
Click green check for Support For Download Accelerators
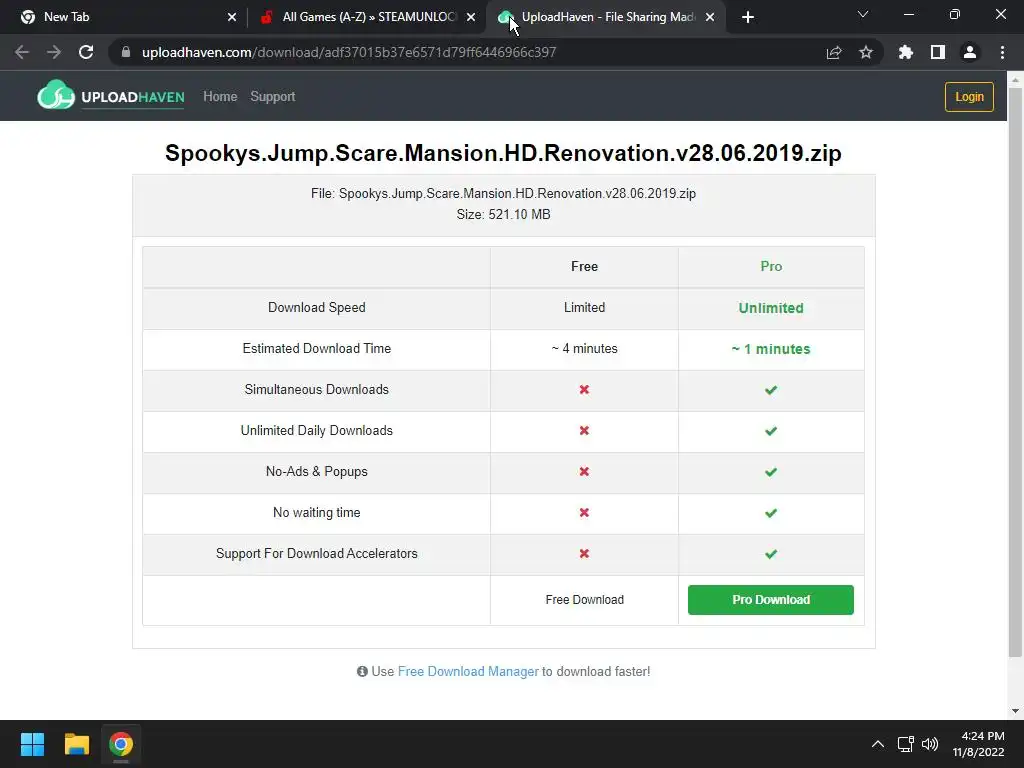(x=771, y=554)
